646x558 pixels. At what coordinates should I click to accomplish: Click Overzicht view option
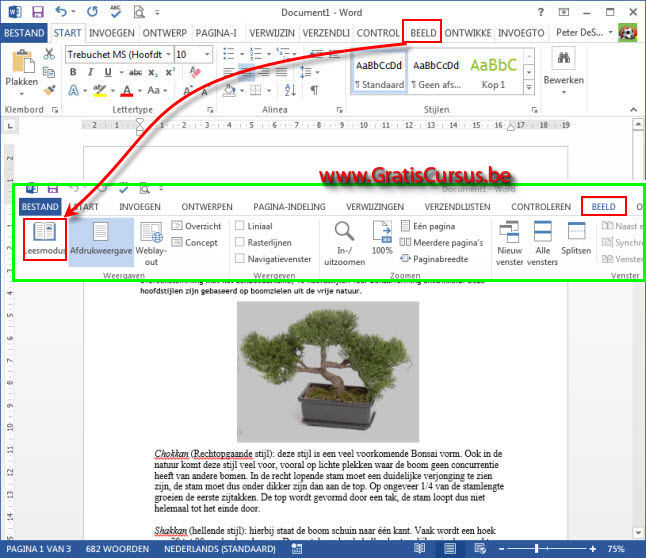tap(196, 226)
